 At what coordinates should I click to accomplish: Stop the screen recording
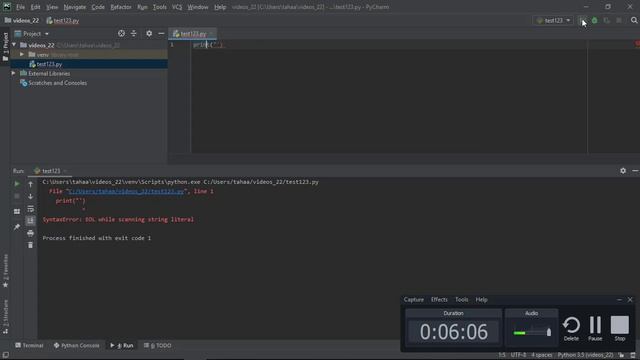tap(620, 329)
